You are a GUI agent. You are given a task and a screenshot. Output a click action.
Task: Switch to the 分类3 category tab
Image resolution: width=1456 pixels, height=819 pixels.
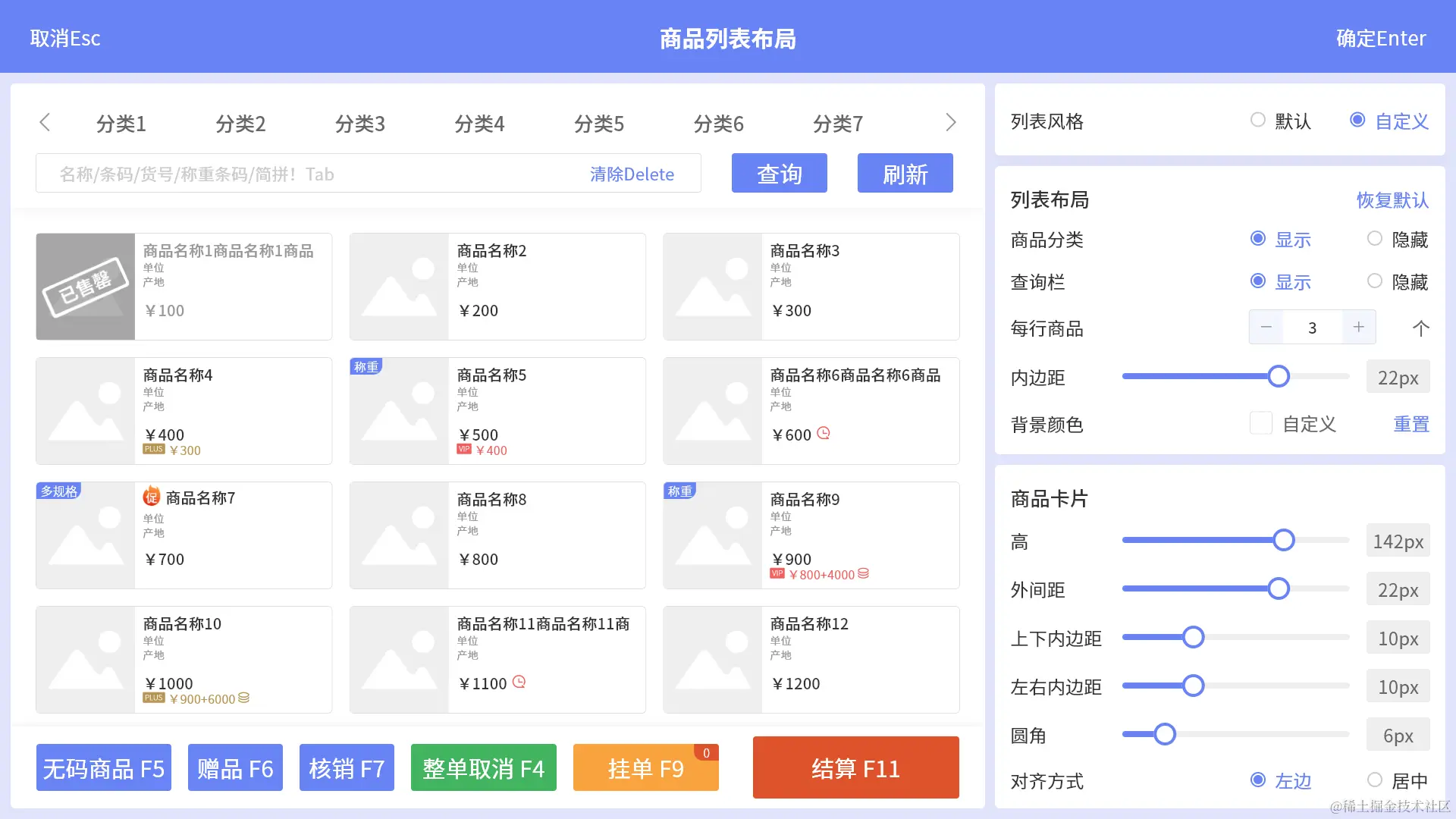point(359,124)
